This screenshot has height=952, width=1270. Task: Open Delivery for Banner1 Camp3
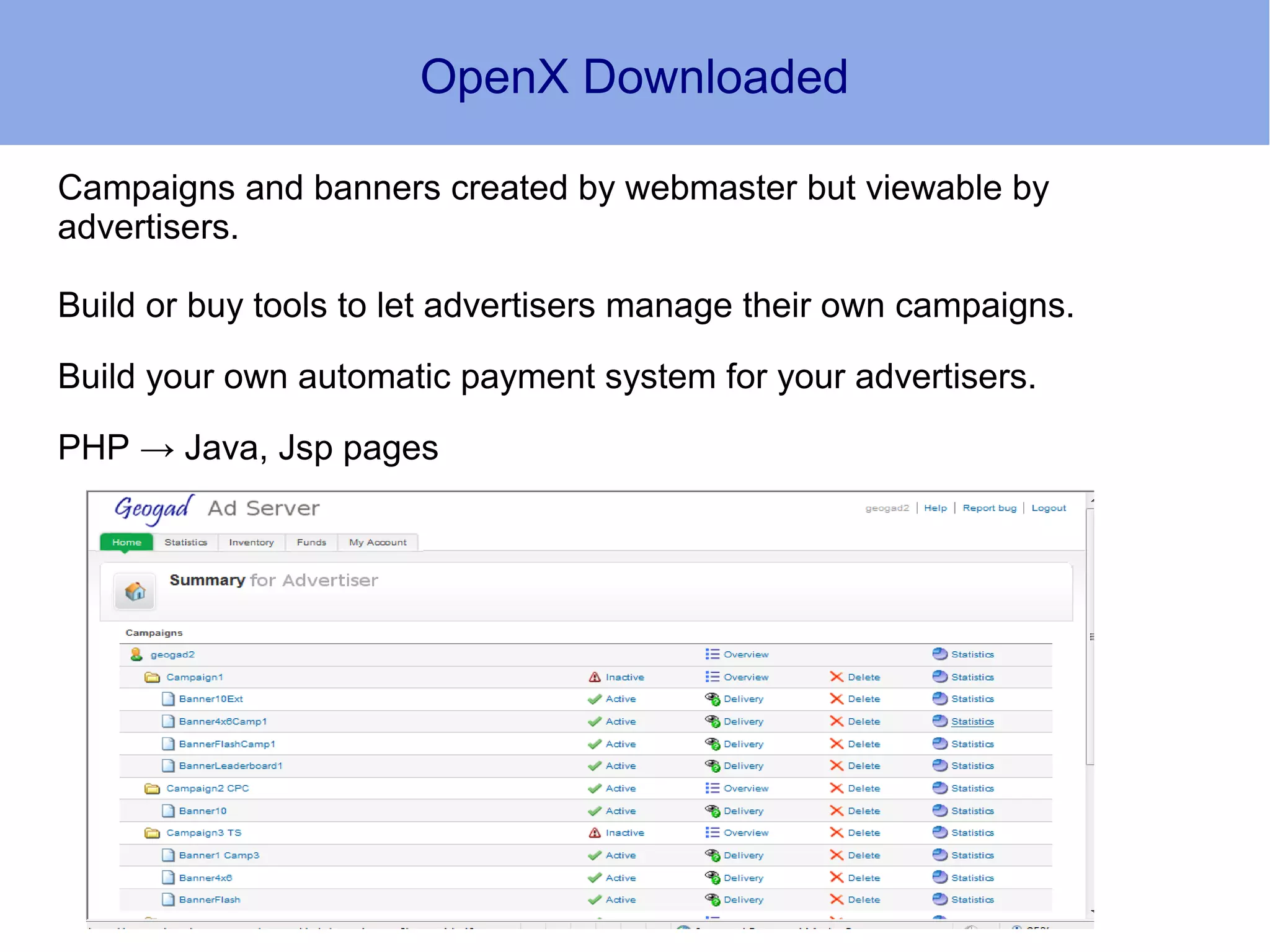pyautogui.click(x=744, y=855)
